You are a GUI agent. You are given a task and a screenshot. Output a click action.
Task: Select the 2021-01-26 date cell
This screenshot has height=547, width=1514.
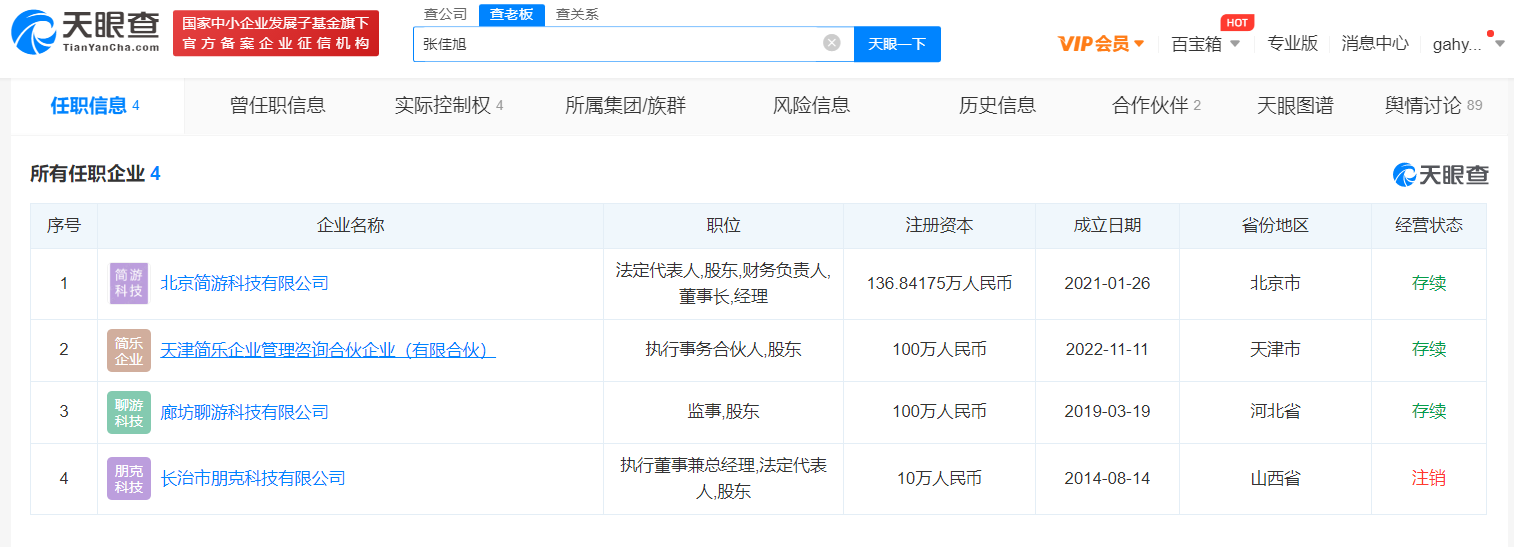click(x=1107, y=284)
